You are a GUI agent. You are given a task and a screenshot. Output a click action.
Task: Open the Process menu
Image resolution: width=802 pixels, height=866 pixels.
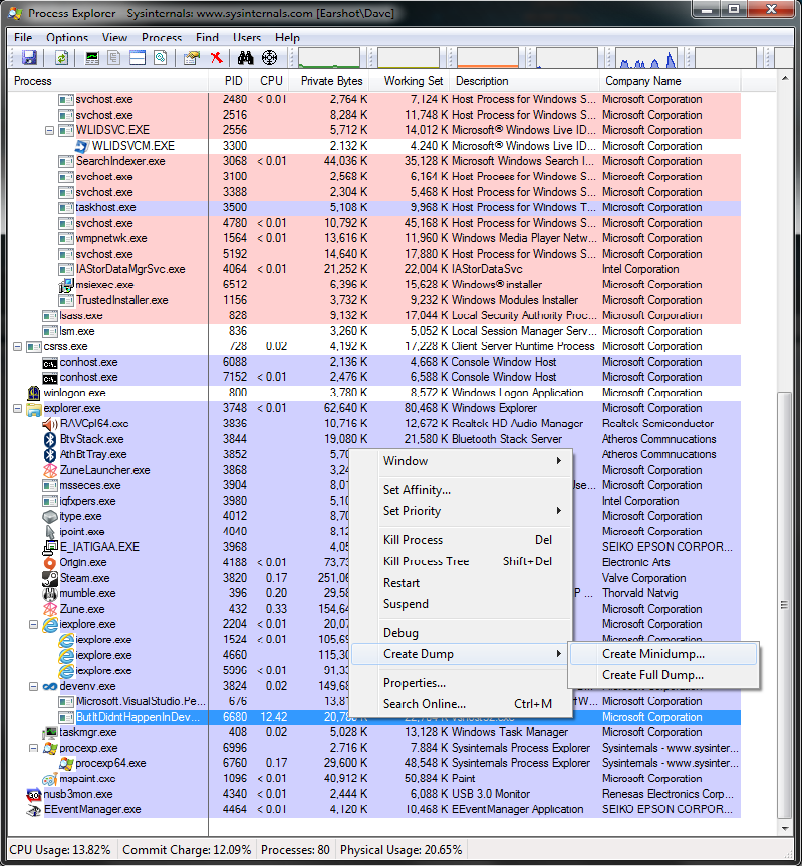162,38
